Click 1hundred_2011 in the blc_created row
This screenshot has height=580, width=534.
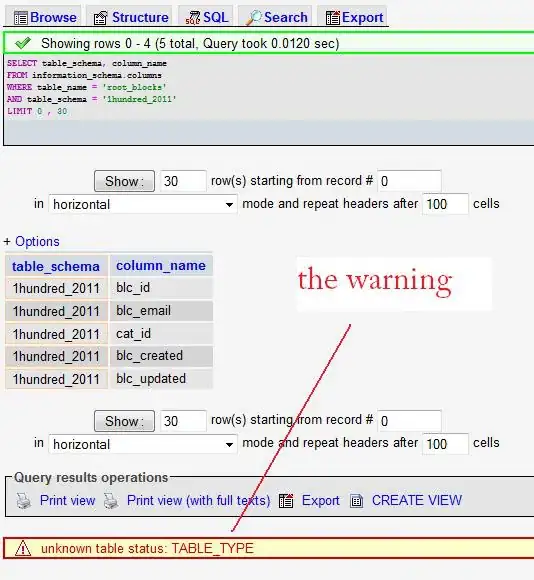click(x=56, y=356)
